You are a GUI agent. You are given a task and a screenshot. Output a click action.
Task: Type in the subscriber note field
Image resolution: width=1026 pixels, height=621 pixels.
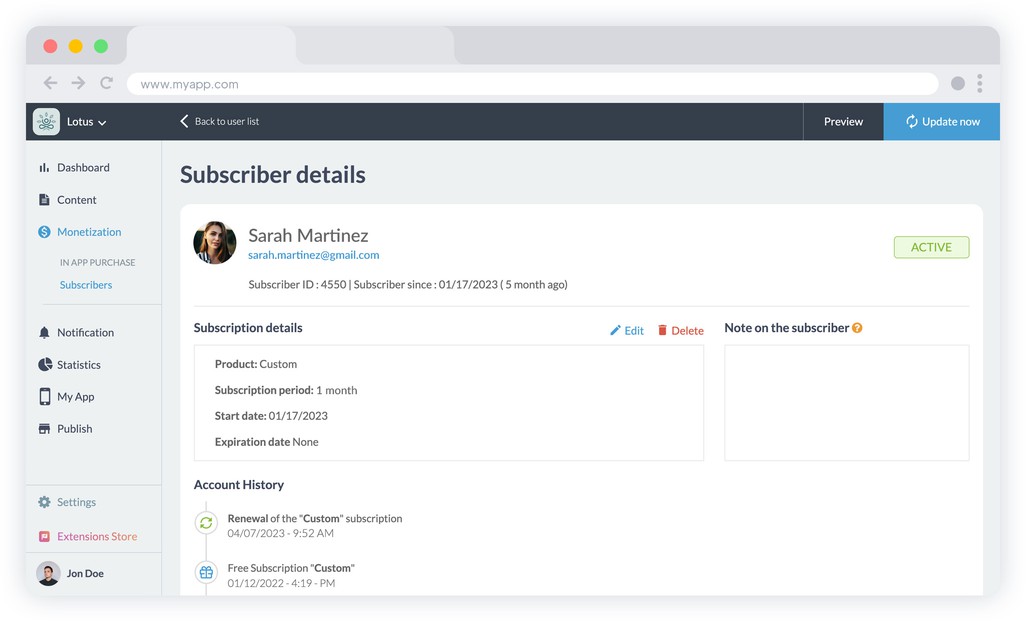(x=846, y=403)
